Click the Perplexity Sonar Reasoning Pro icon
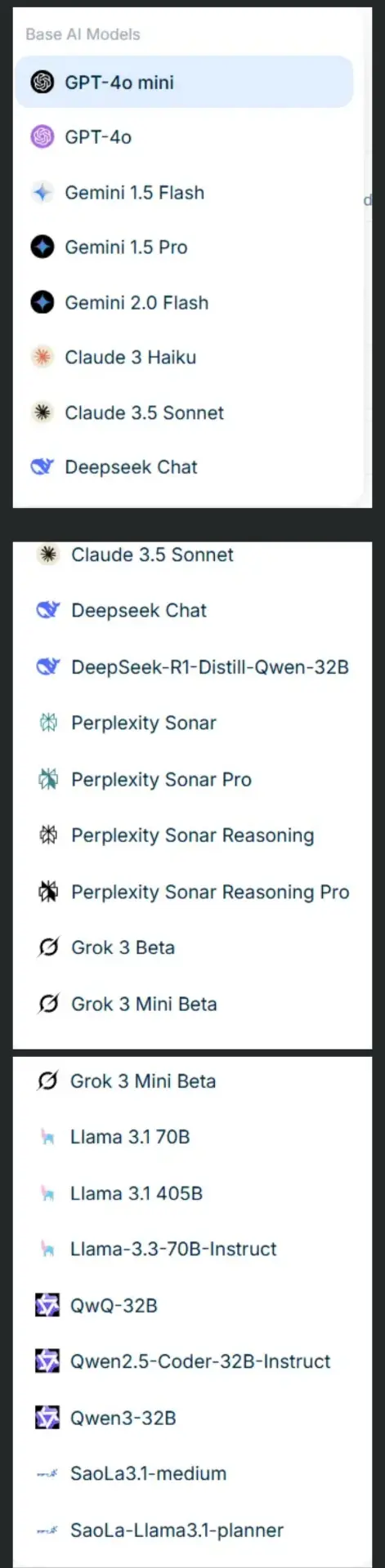The width and height of the screenshot is (385, 1568). click(x=48, y=891)
